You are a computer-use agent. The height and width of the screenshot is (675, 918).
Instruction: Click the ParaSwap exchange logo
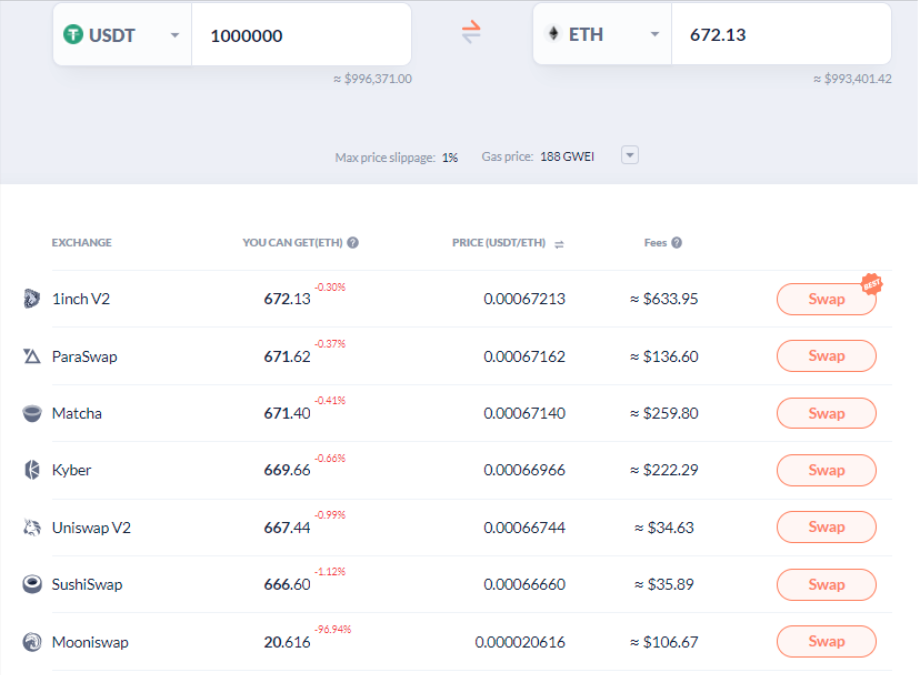coord(32,356)
